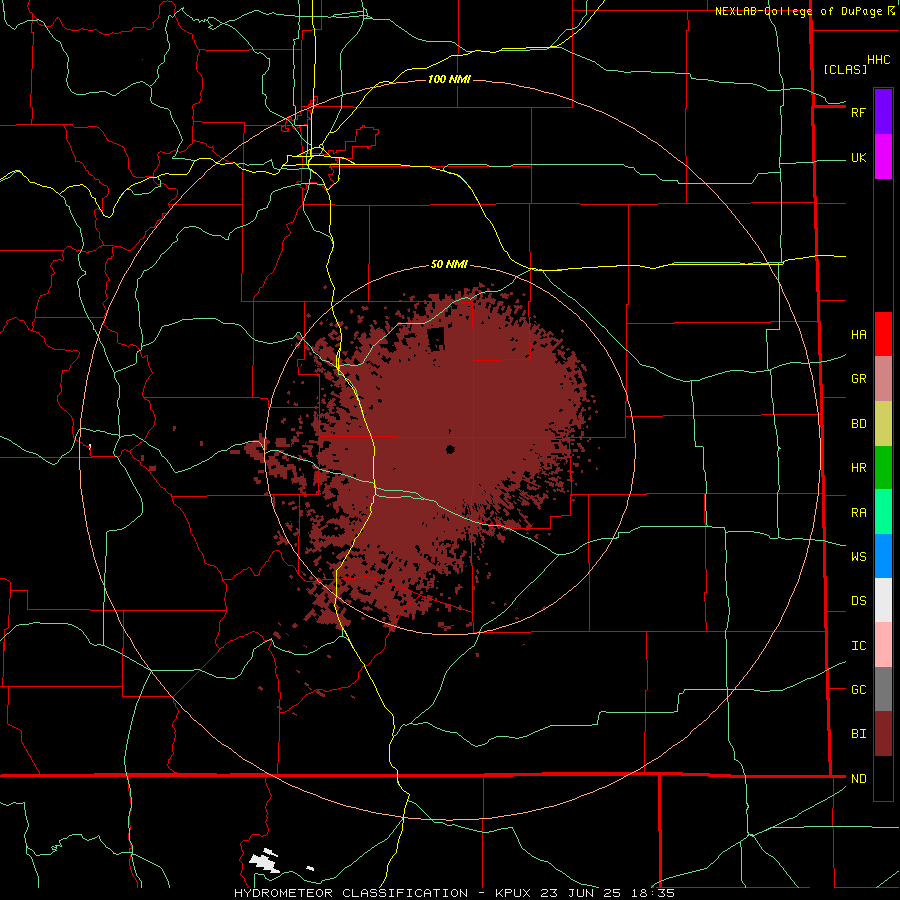The height and width of the screenshot is (900, 900).
Task: Click the BI legend label
Action: click(x=858, y=734)
